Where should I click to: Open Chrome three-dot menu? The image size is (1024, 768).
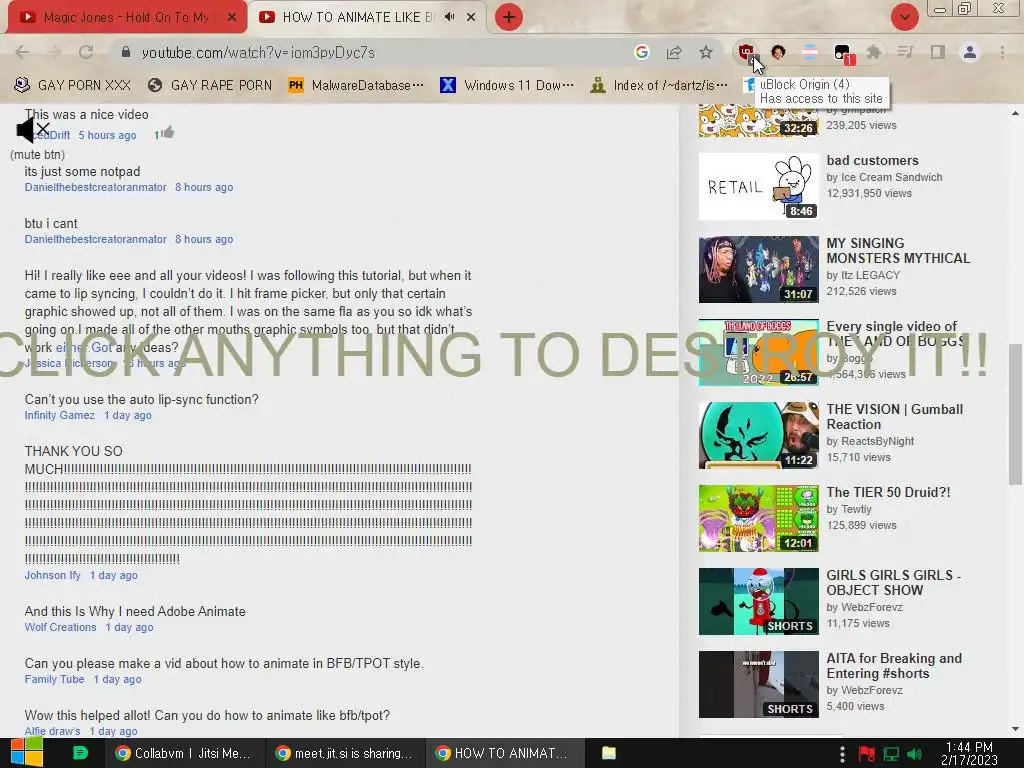[1002, 52]
